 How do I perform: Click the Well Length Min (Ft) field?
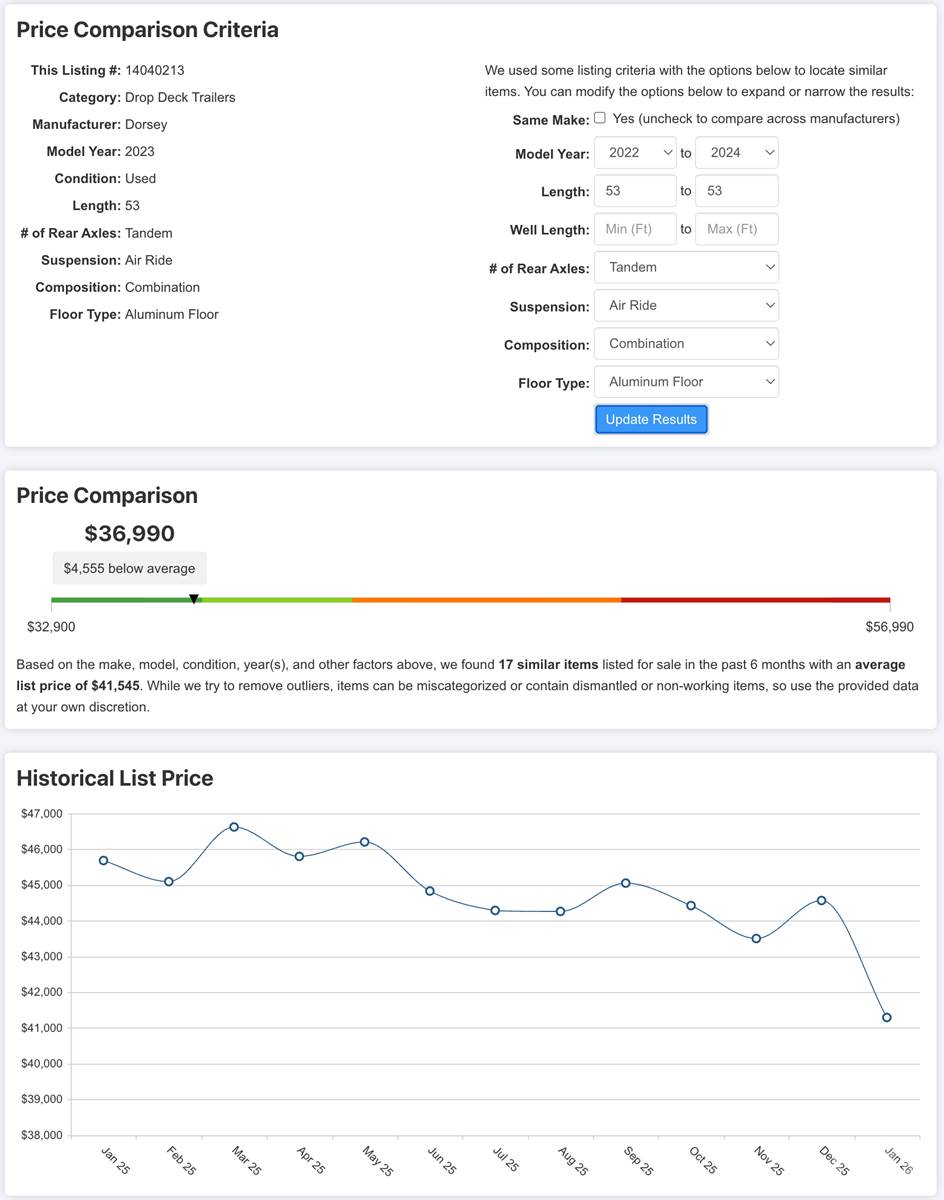635,229
